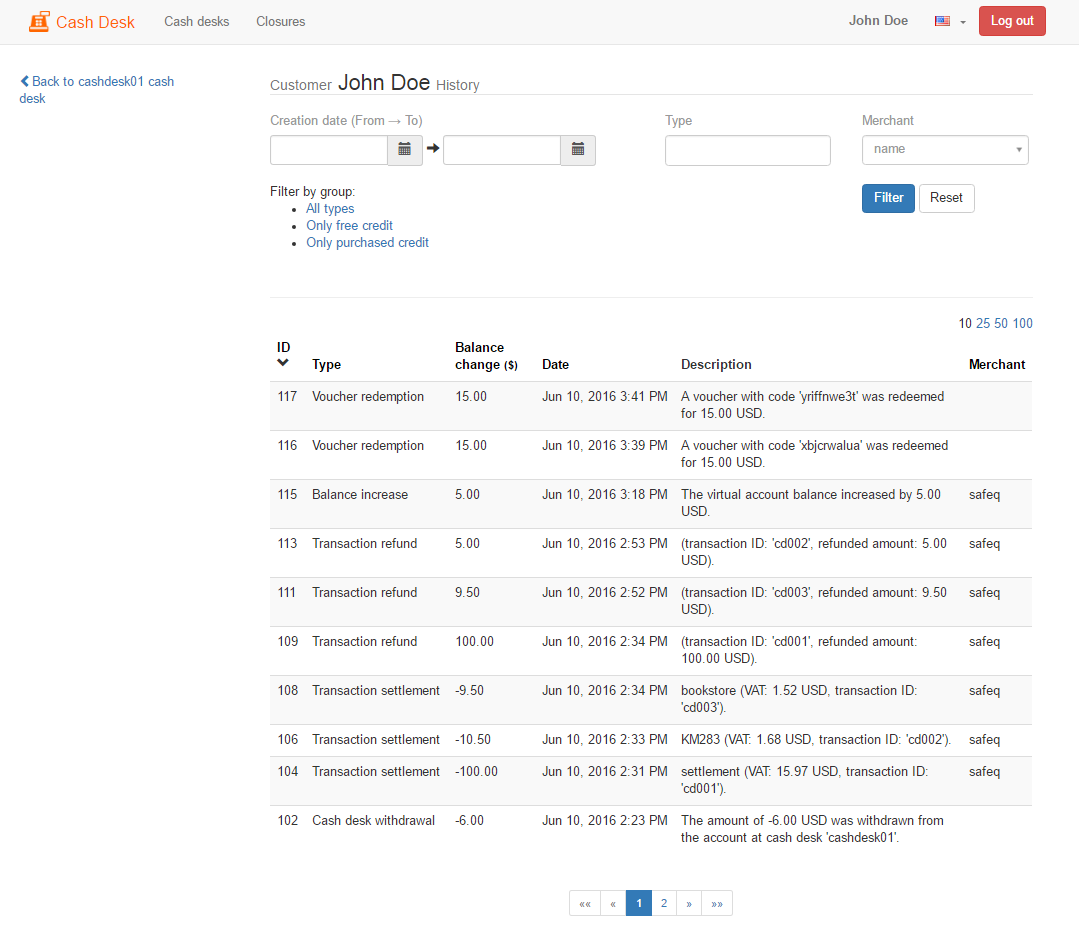Filter by Only free credit
This screenshot has width=1079, height=936.
tap(349, 226)
